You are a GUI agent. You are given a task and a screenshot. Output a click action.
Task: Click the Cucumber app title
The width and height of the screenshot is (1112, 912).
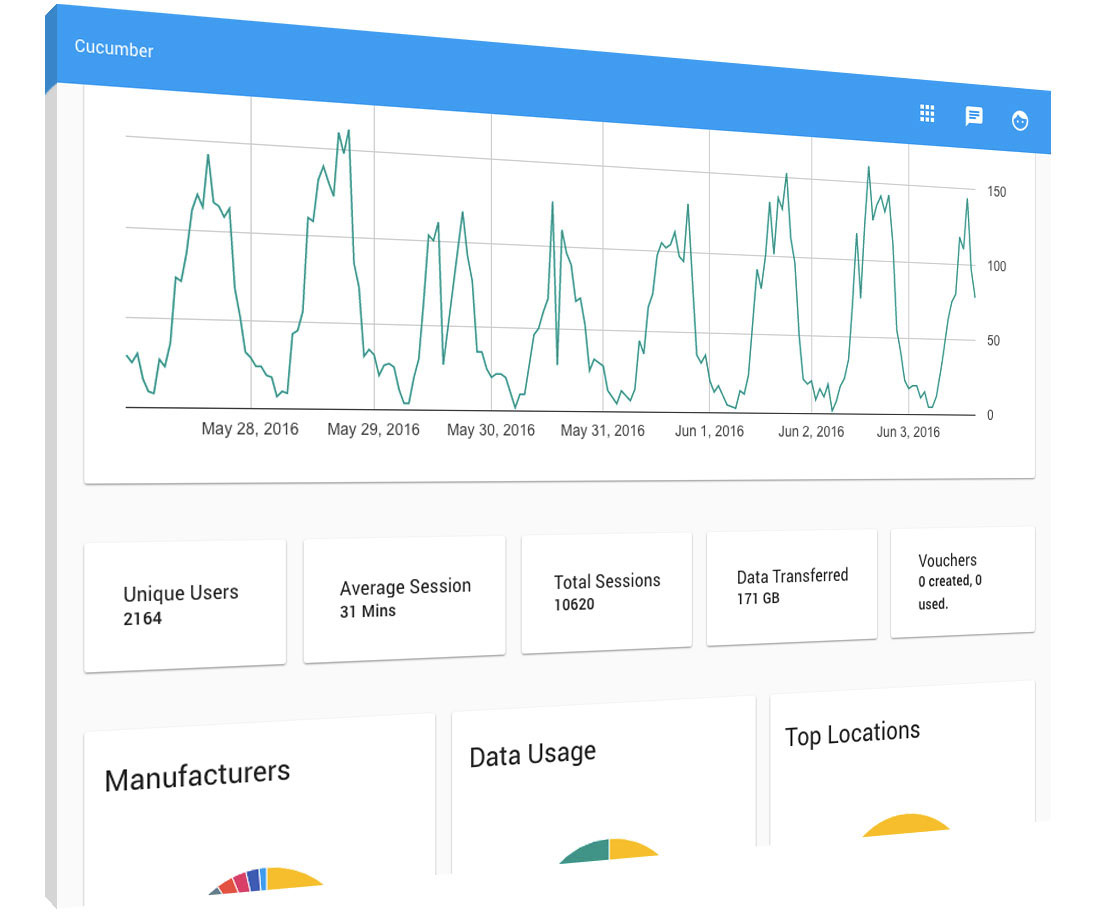pyautogui.click(x=113, y=48)
